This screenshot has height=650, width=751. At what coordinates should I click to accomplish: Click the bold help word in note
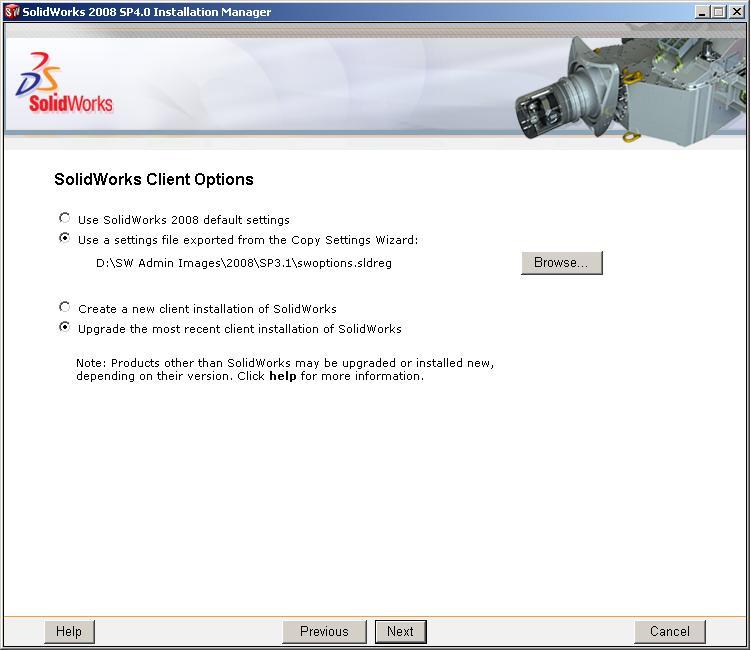pos(283,376)
